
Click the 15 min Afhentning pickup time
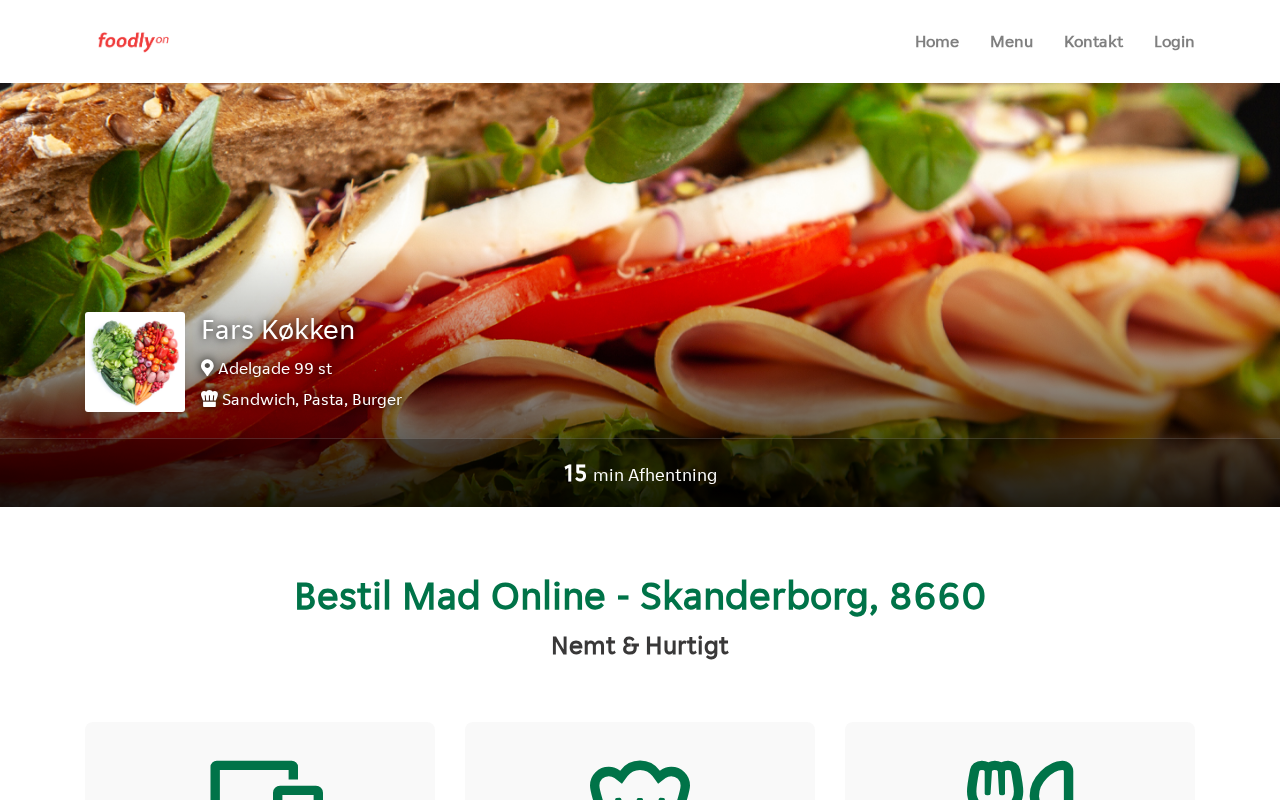(640, 474)
